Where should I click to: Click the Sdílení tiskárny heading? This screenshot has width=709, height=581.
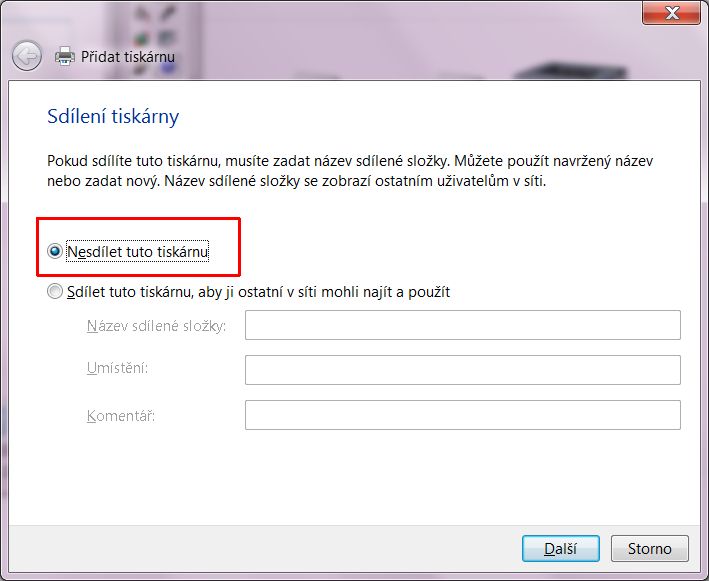[113, 117]
